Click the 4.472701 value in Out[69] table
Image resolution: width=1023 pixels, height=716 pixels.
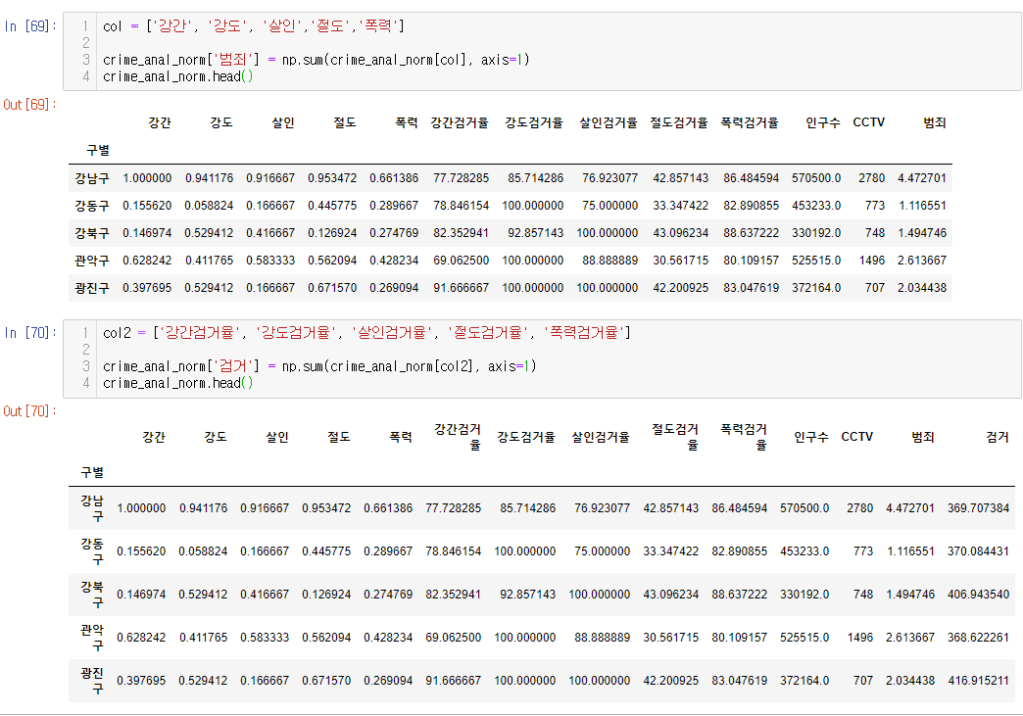tap(921, 178)
